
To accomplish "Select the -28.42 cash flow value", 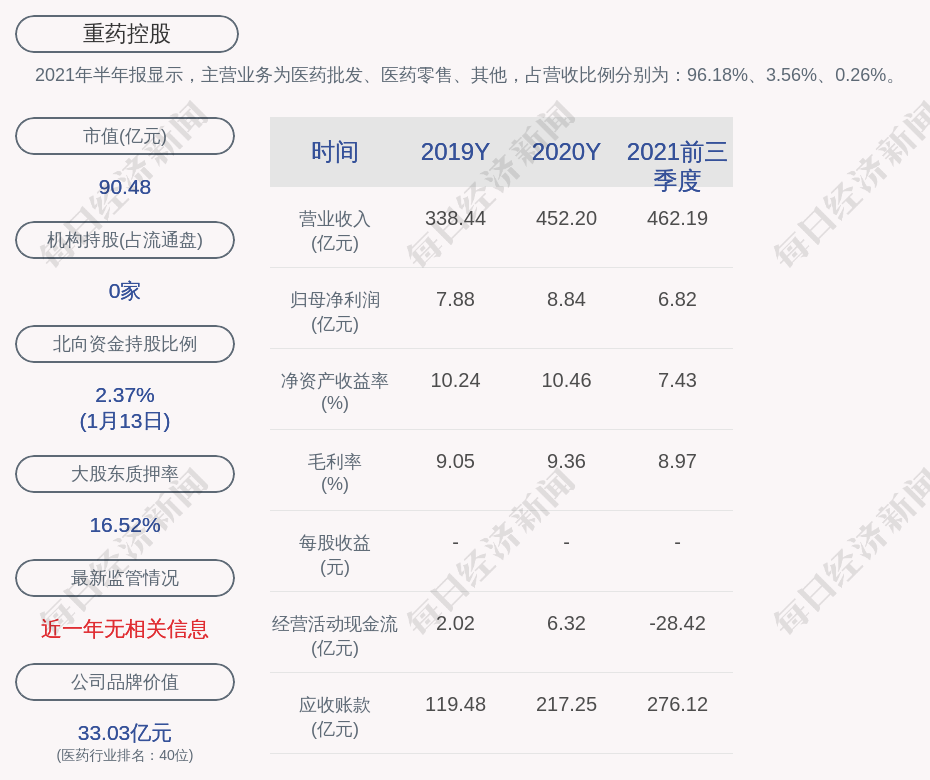I will tap(677, 623).
